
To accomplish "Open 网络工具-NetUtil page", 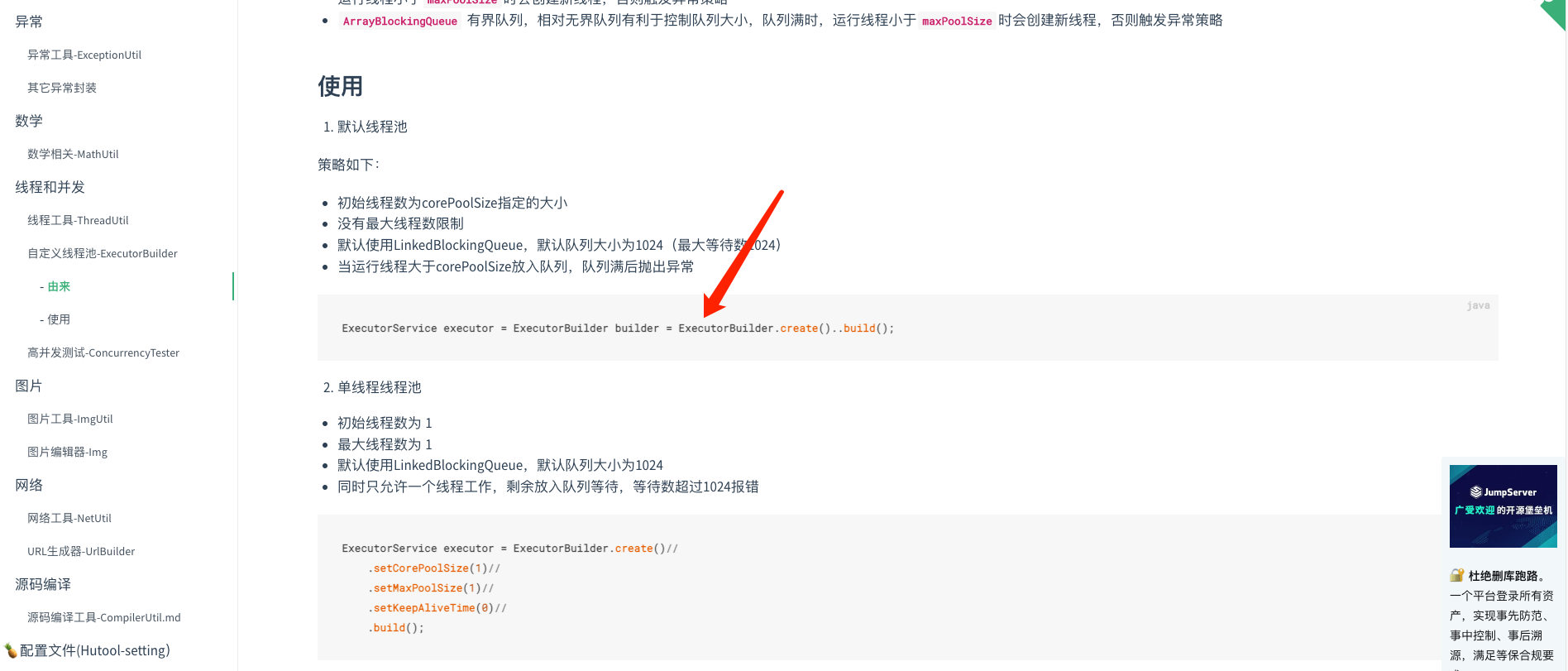I will click(x=69, y=518).
